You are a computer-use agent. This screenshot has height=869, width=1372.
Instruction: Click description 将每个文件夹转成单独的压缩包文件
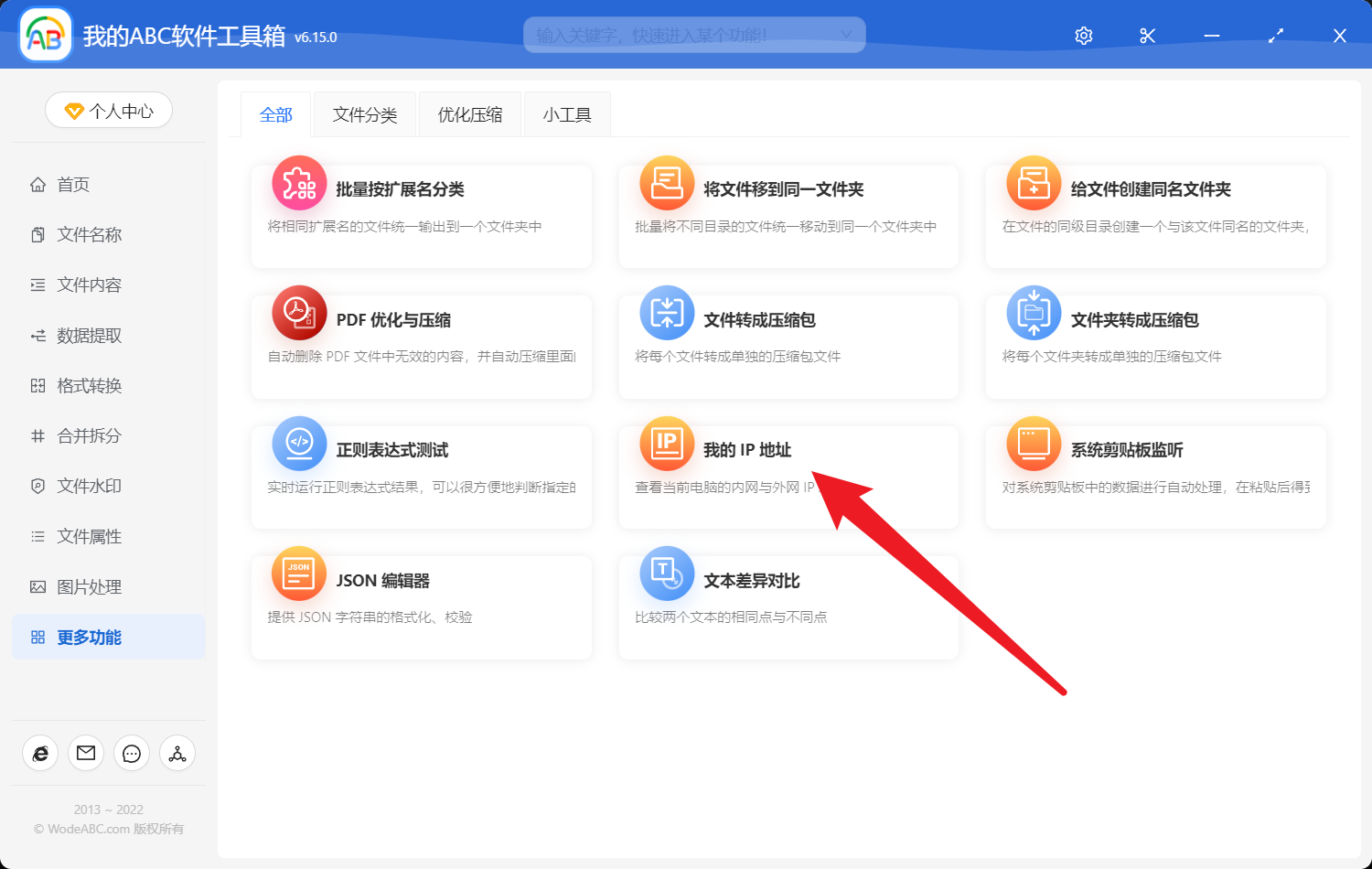coord(1112,357)
